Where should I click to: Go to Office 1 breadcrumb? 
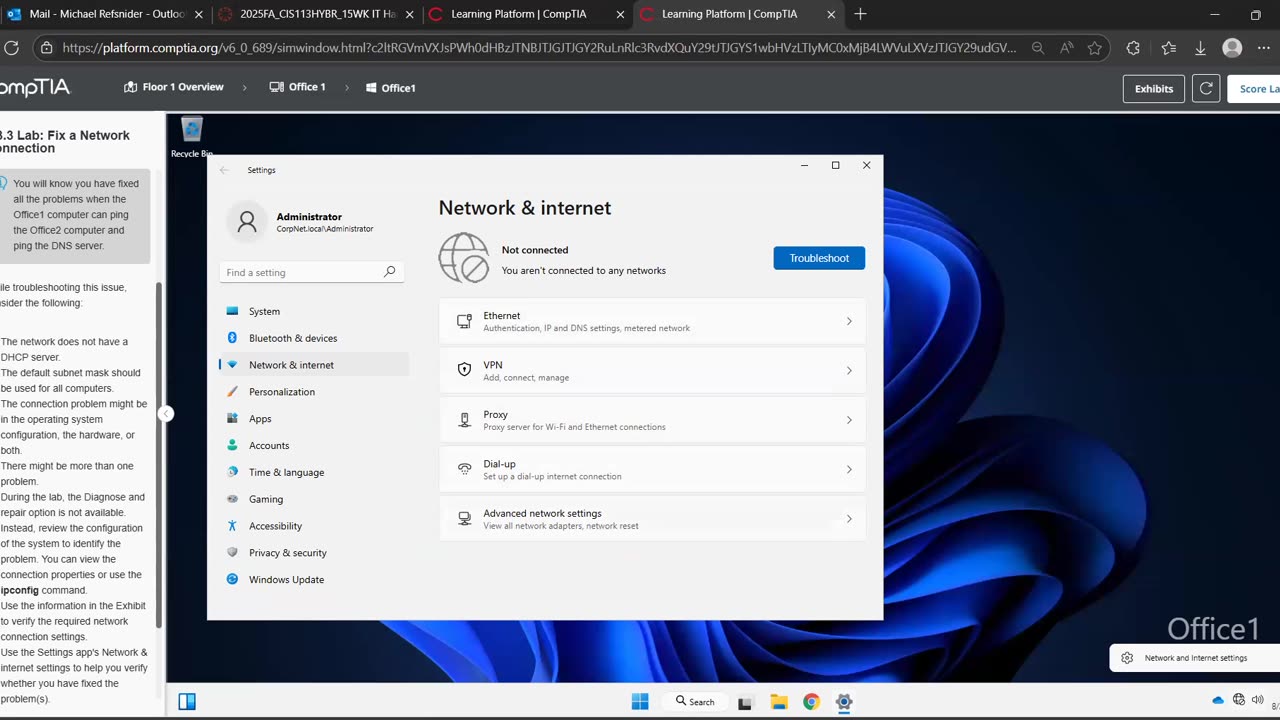pos(298,87)
